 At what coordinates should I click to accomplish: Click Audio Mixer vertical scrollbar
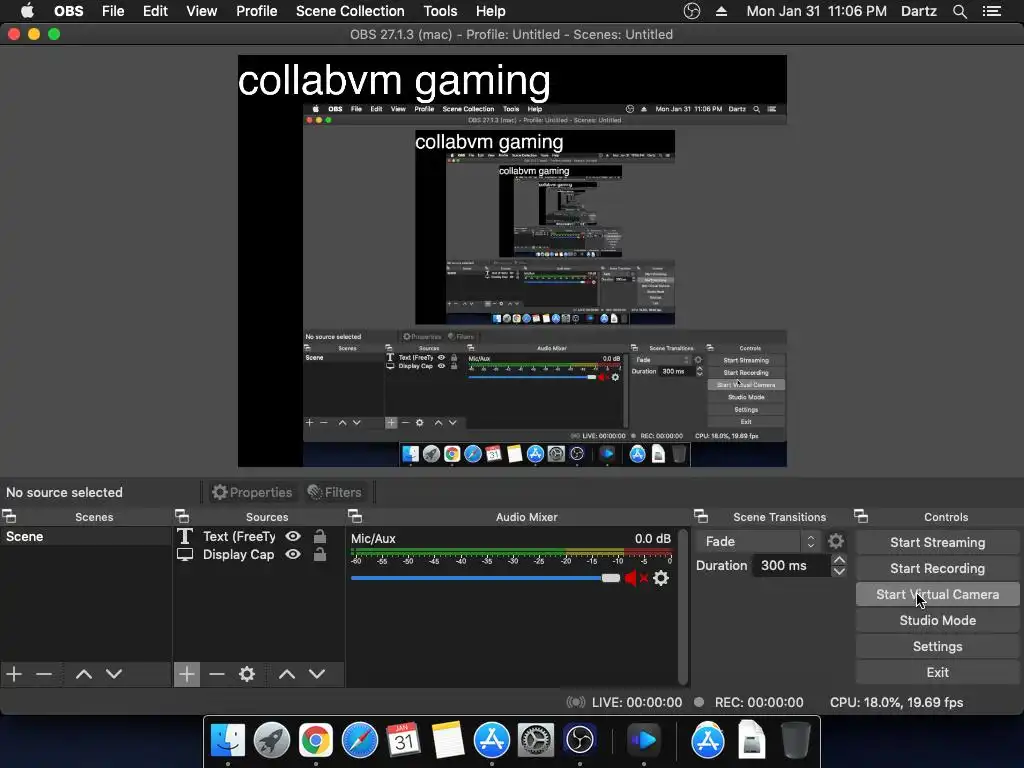pos(683,606)
